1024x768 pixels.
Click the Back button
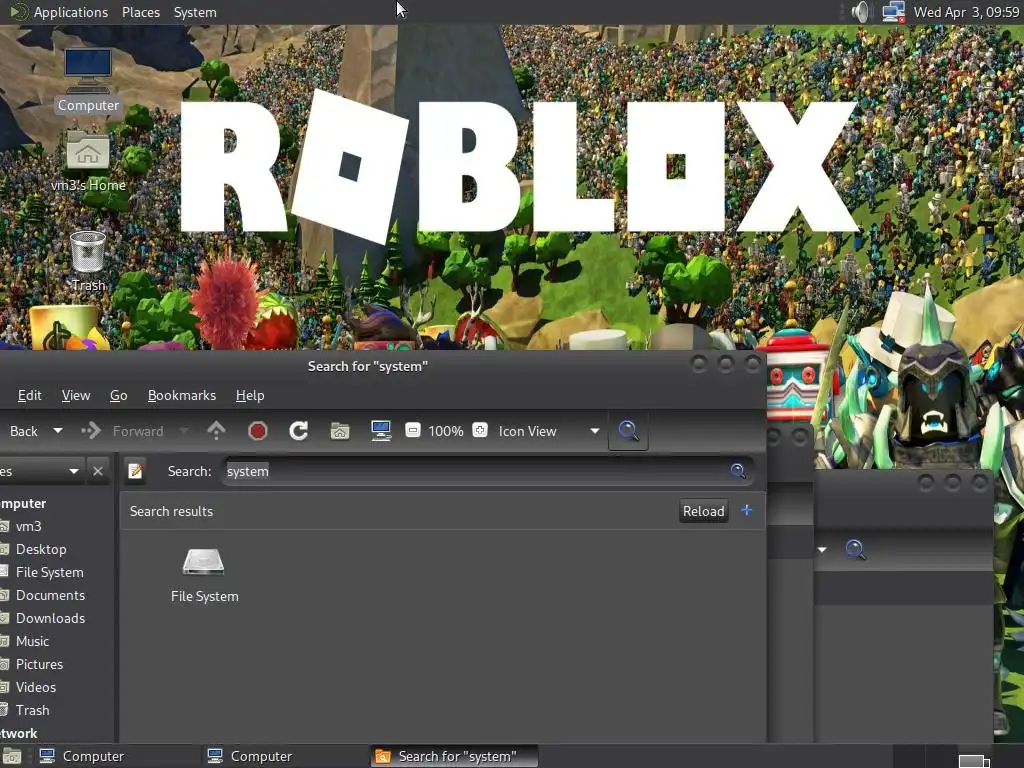pyautogui.click(x=24, y=431)
